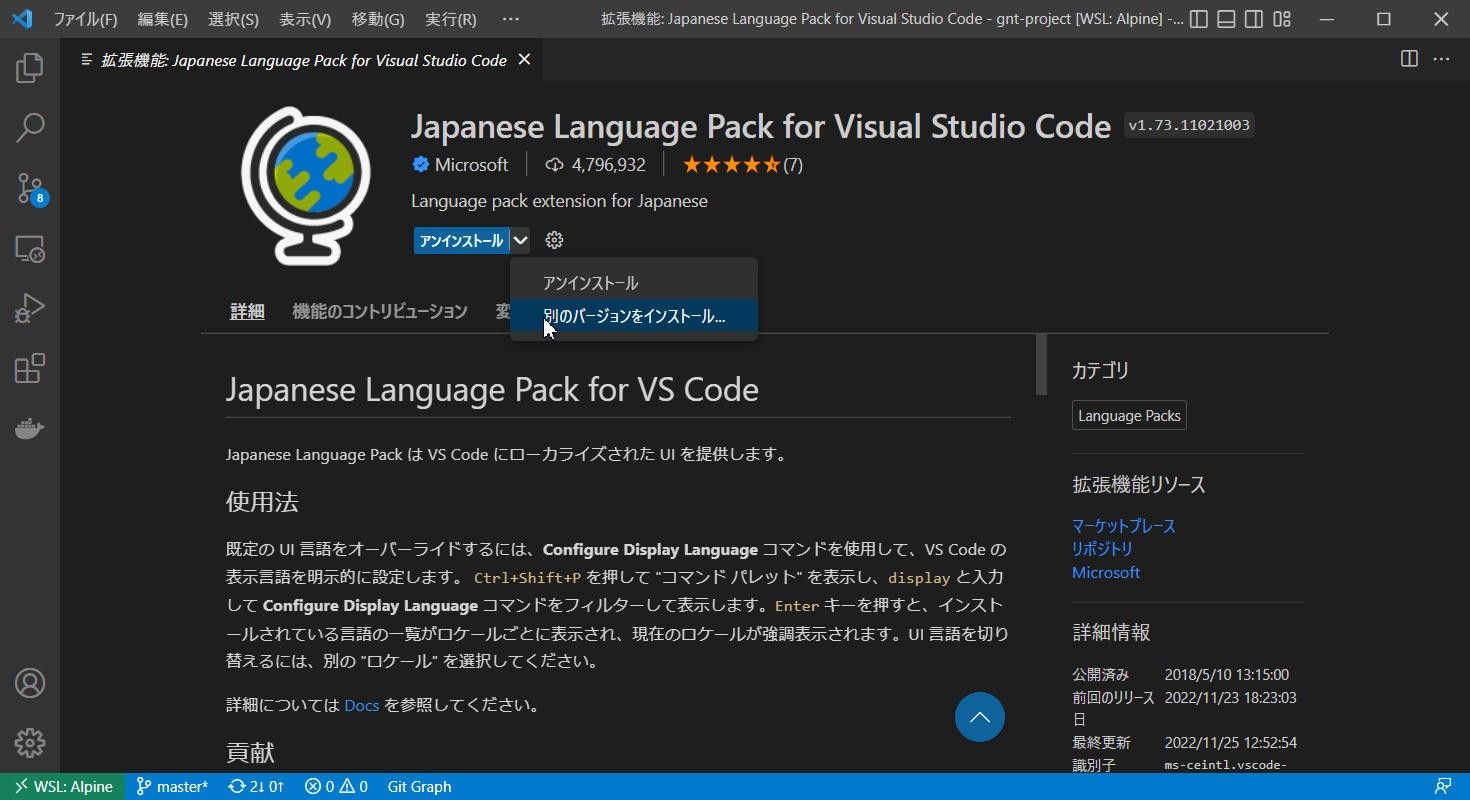1470x800 pixels.
Task: Open the Extensions view icon
Action: [x=29, y=369]
